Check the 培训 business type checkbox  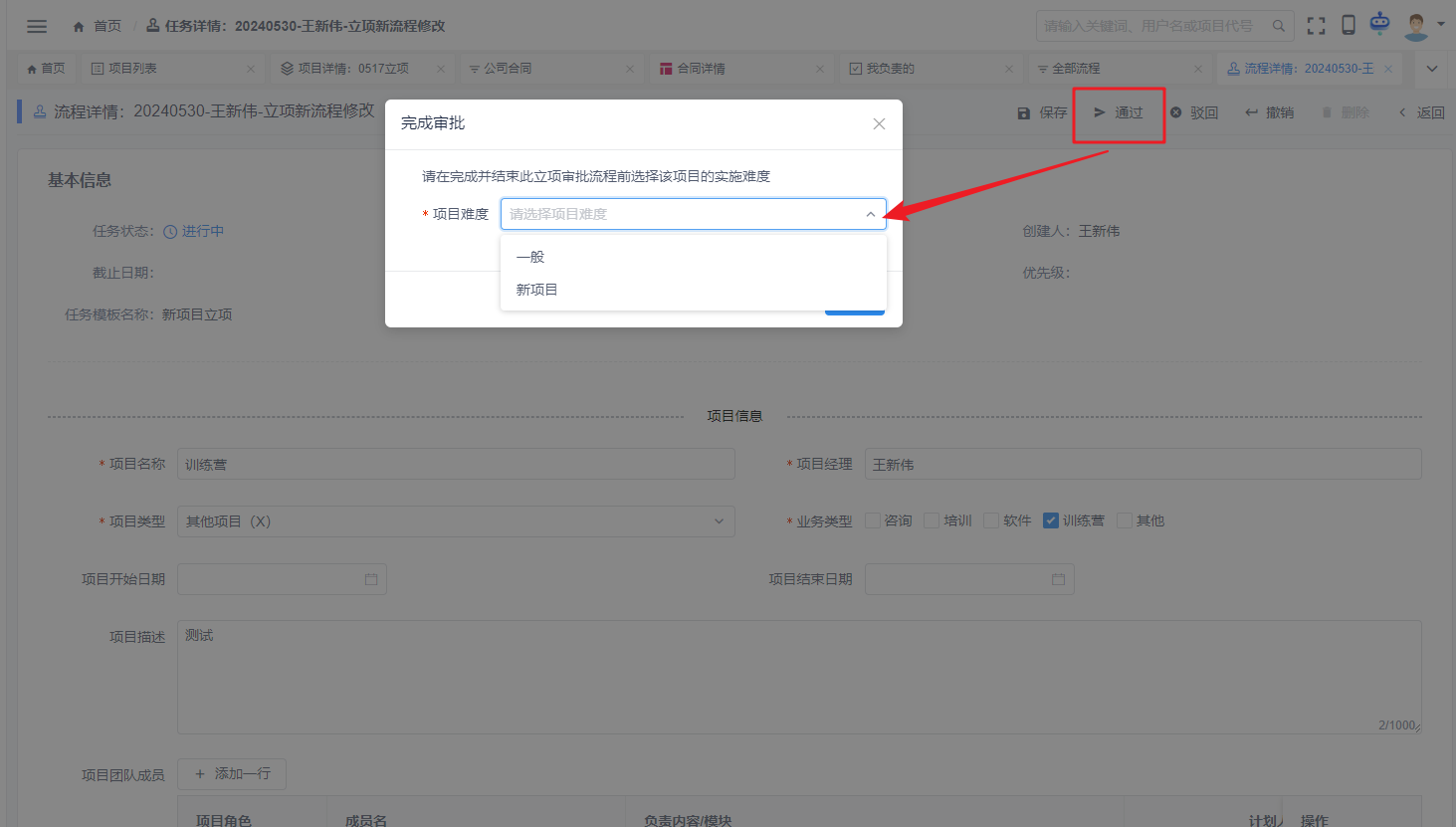932,520
